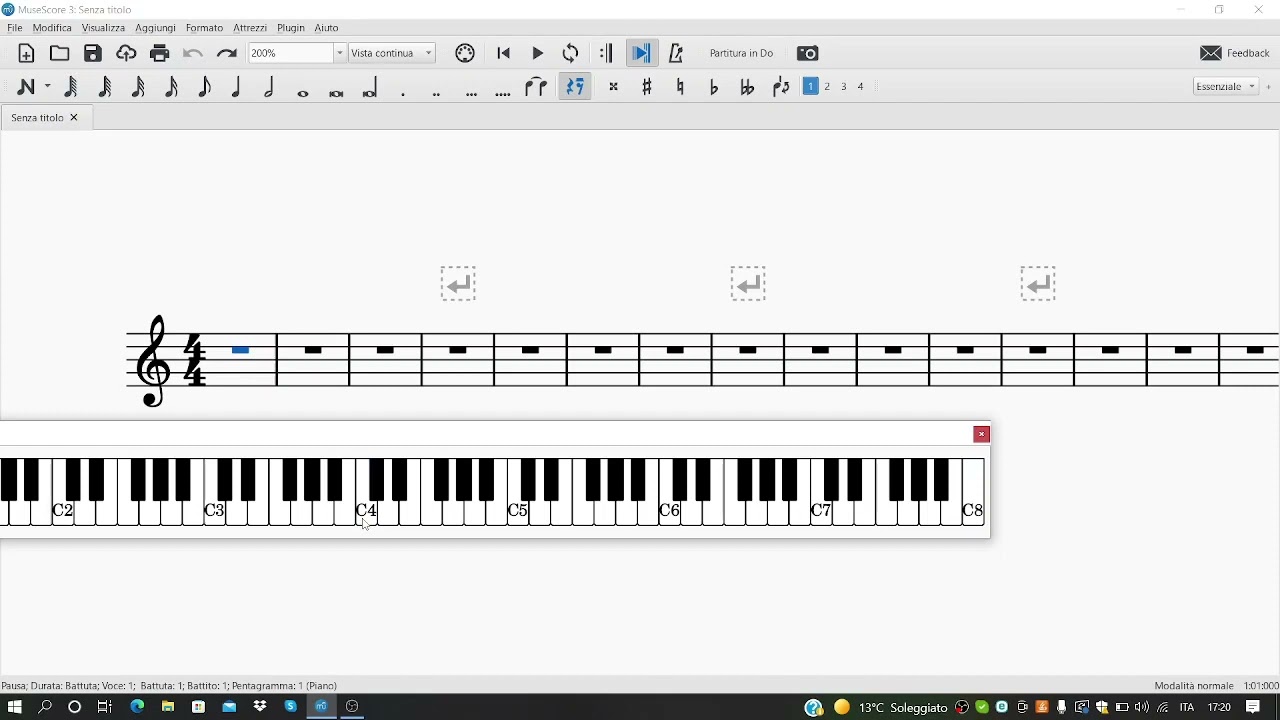The image size is (1280, 720).
Task: Toggle concert pitch (Partitura in Do)
Action: [x=743, y=54]
